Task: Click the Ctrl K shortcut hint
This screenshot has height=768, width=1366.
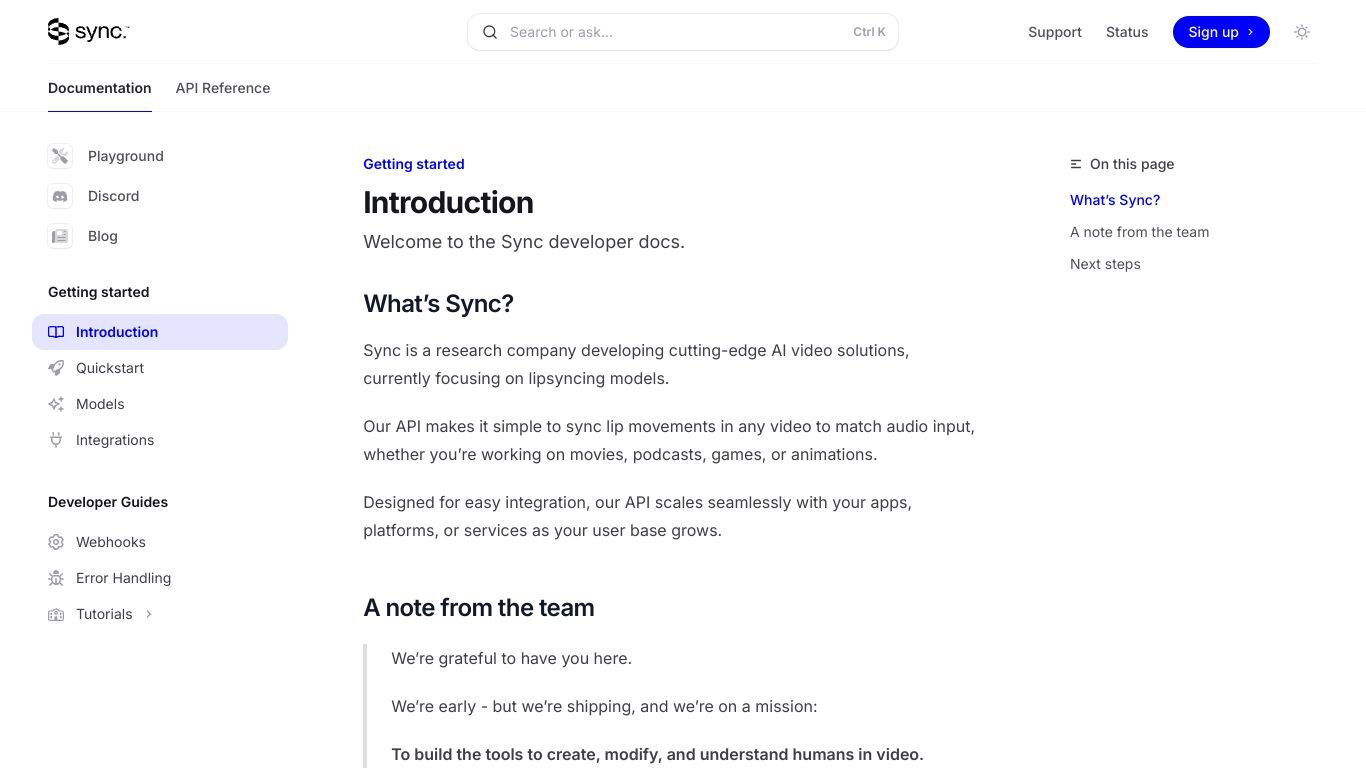Action: click(869, 32)
